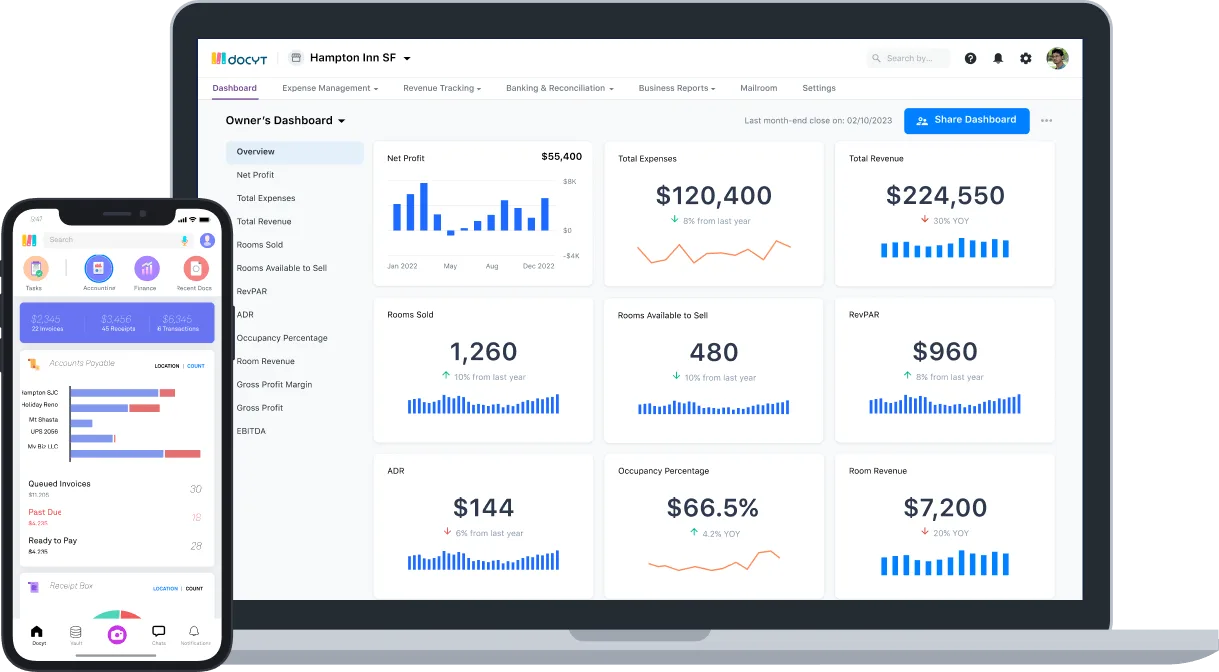Tap the Vault icon in phone nav
Screen dimensions: 1219x672
point(76,632)
